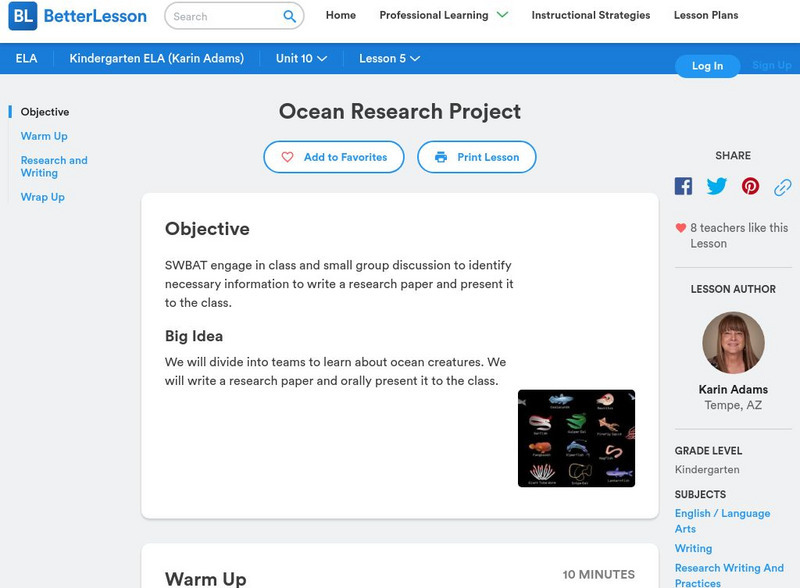800x588 pixels.
Task: Click the Objective section heading
Action: (207, 229)
